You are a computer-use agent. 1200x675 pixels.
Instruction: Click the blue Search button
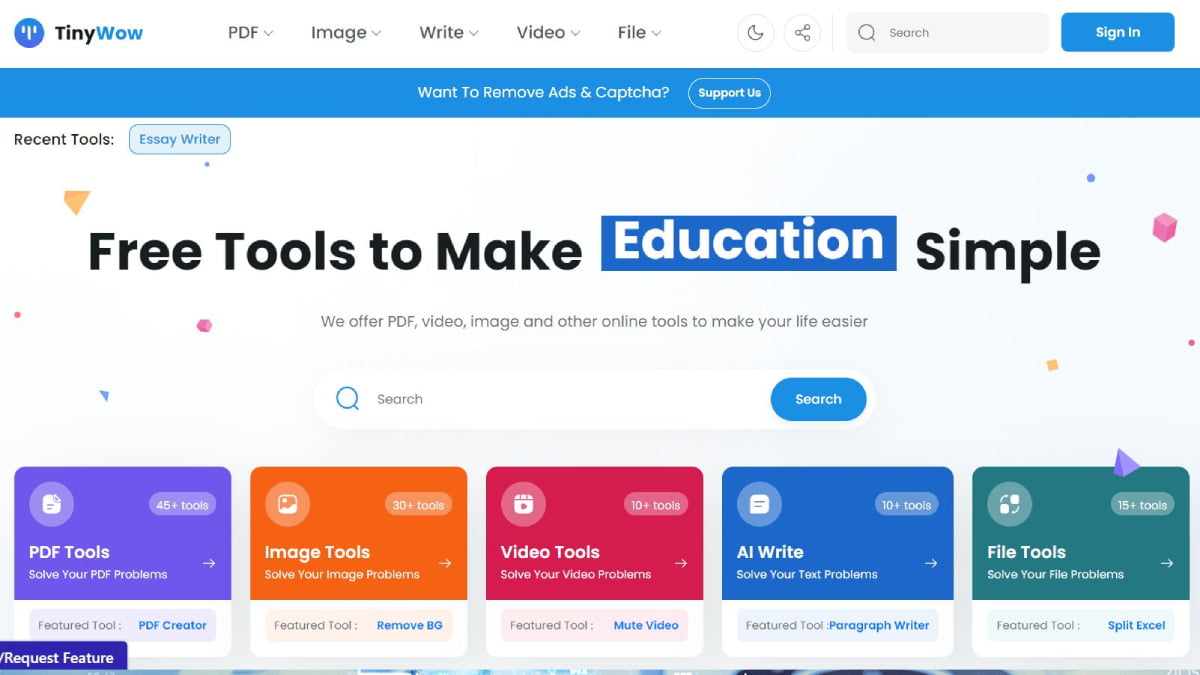click(x=818, y=399)
